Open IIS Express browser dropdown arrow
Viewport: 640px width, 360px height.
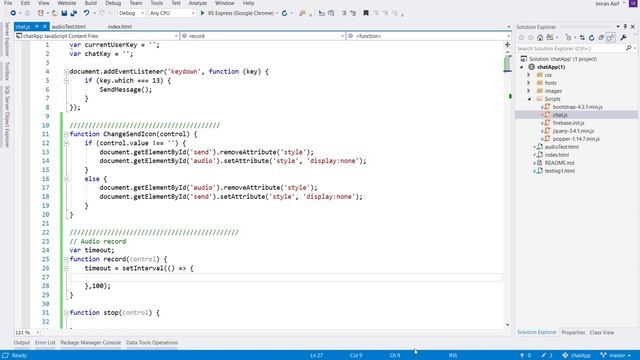tap(277, 13)
